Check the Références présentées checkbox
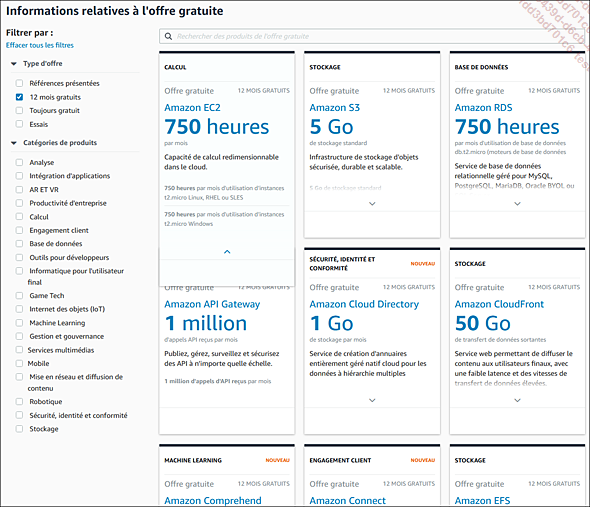Viewport: 590px width, 507px height. (19, 83)
